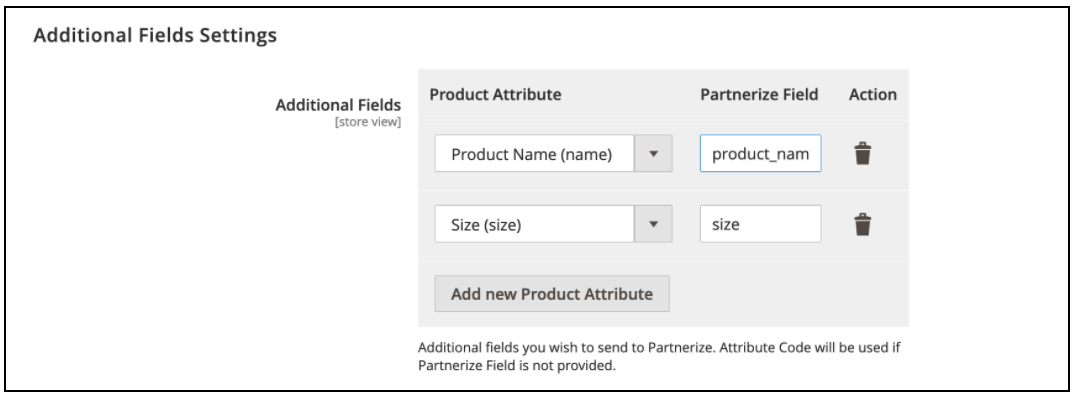Click the arrow beside Product Name (name)
Screen dimensions: 1078x400
tap(653, 153)
